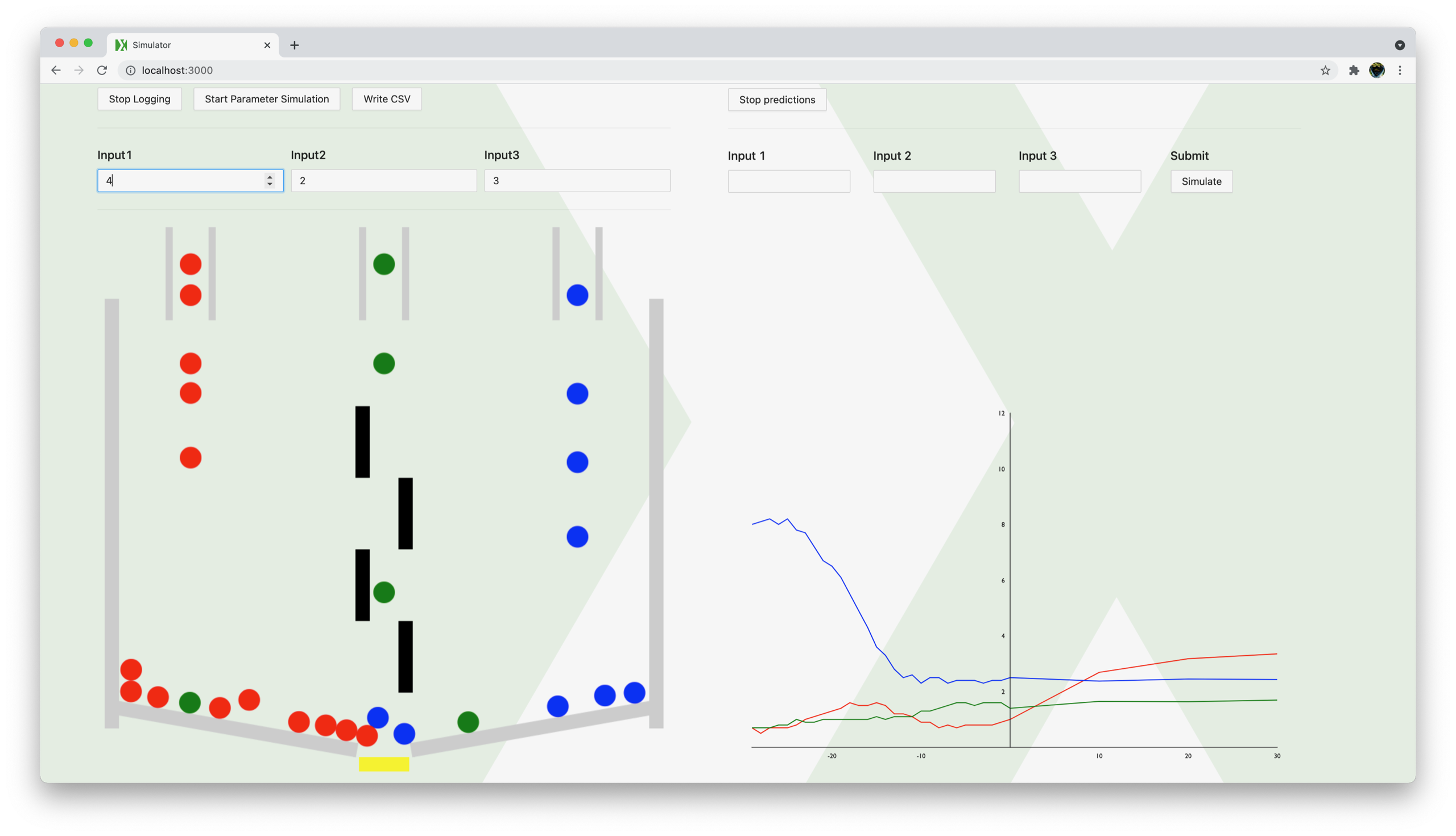Close the Simulator tab
This screenshot has width=1456, height=836.
click(267, 45)
